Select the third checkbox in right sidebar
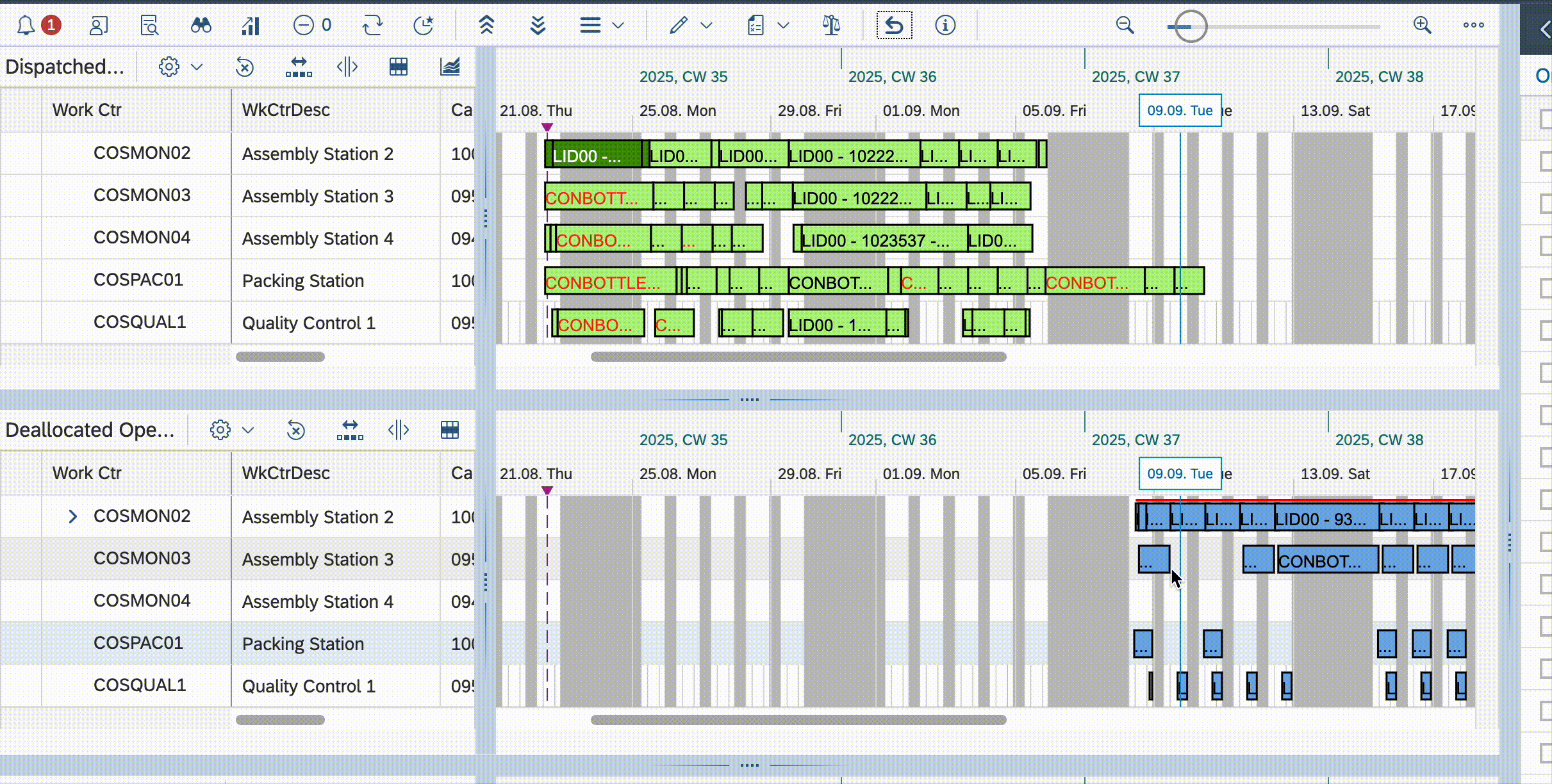This screenshot has width=1552, height=784. click(x=1546, y=202)
